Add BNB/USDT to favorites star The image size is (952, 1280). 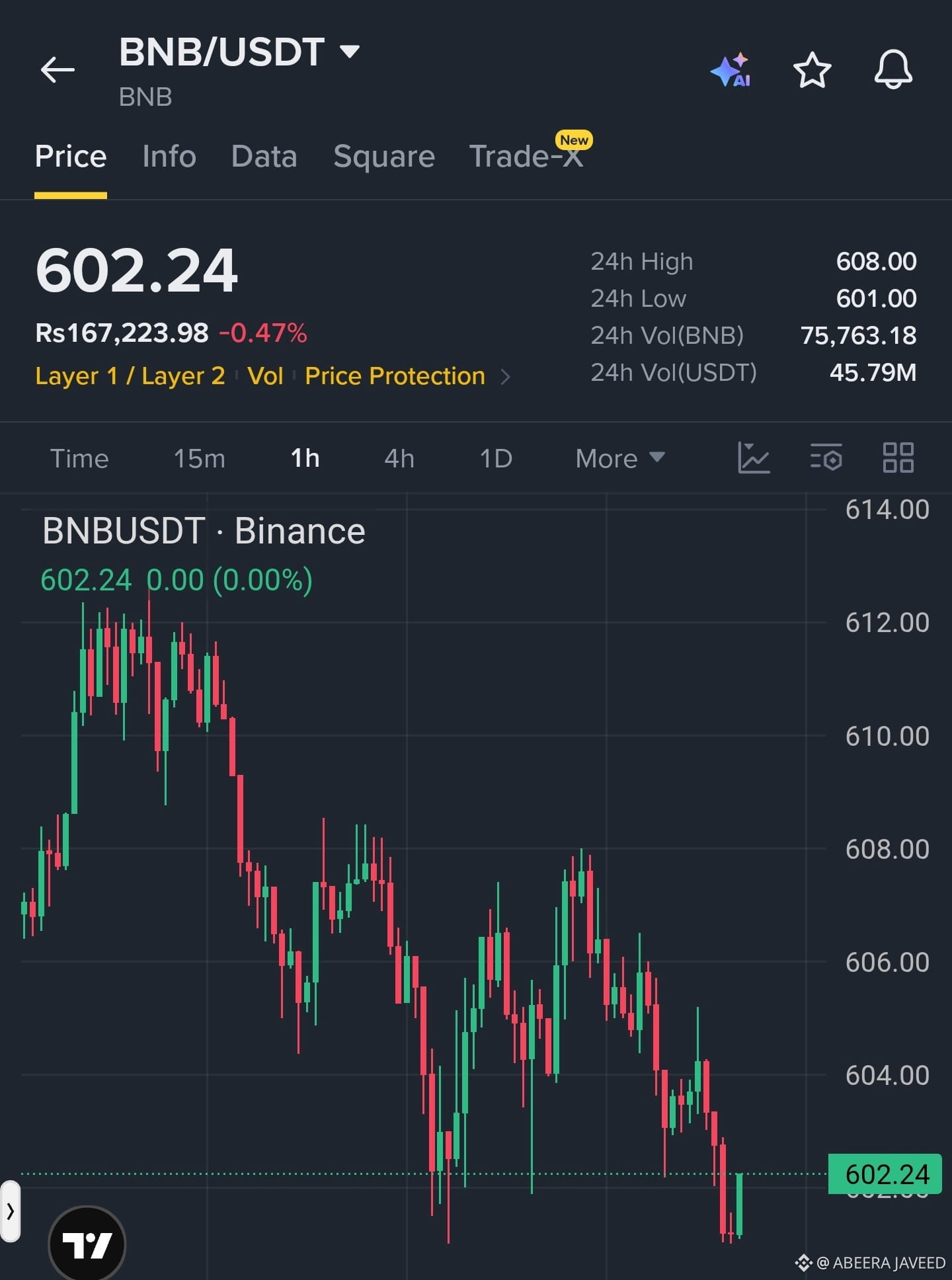(812, 69)
